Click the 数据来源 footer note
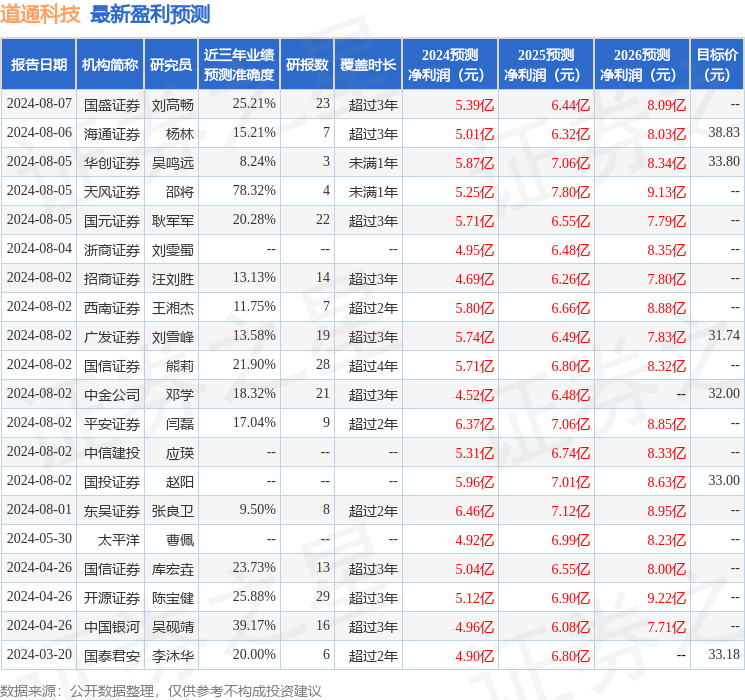Screen dimensions: 745x700 click(161, 690)
